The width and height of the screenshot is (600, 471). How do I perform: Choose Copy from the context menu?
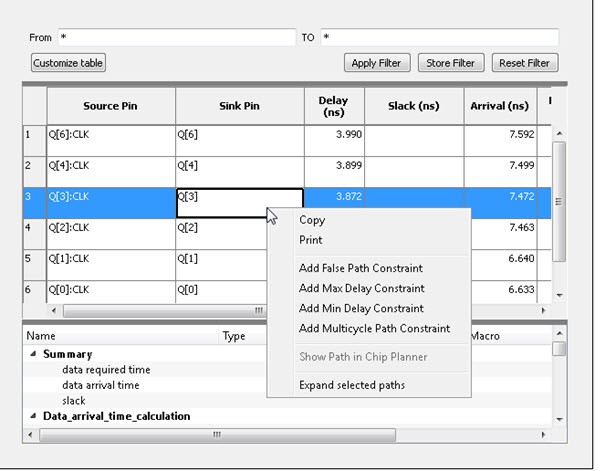[312, 220]
